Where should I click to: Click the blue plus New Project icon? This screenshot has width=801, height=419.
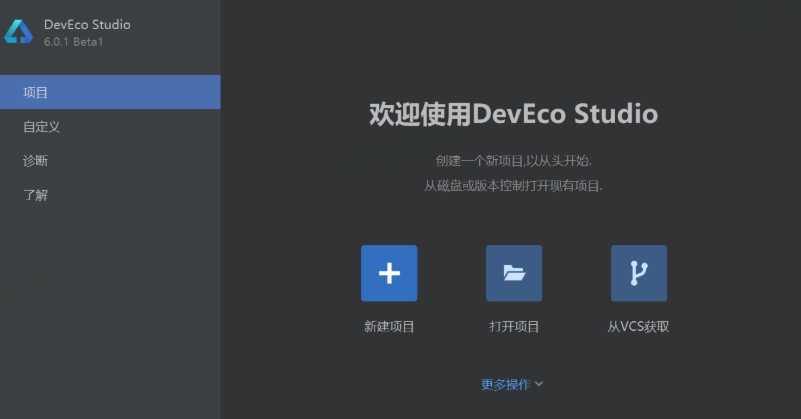[389, 273]
